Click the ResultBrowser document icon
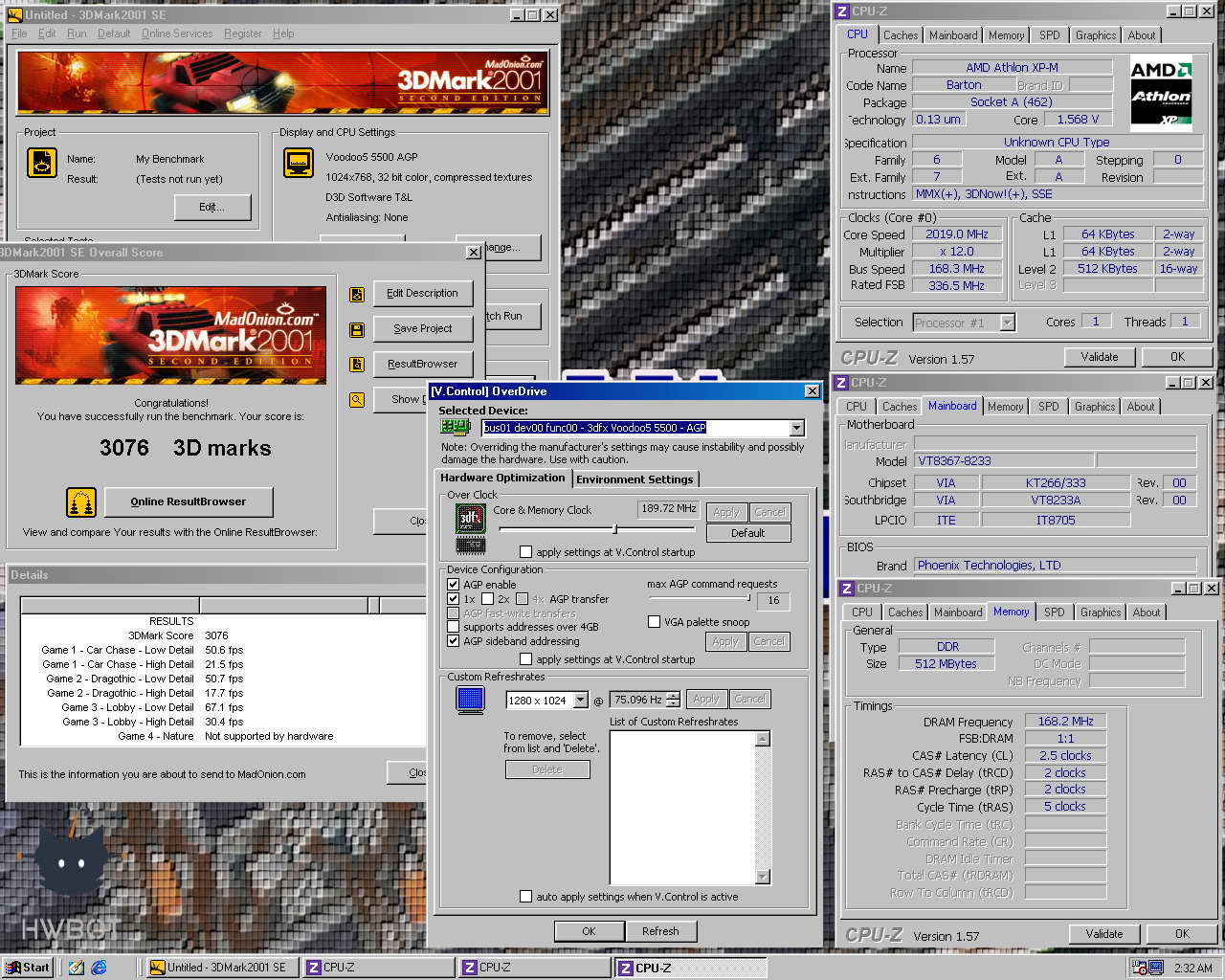The height and width of the screenshot is (980, 1225). [357, 365]
